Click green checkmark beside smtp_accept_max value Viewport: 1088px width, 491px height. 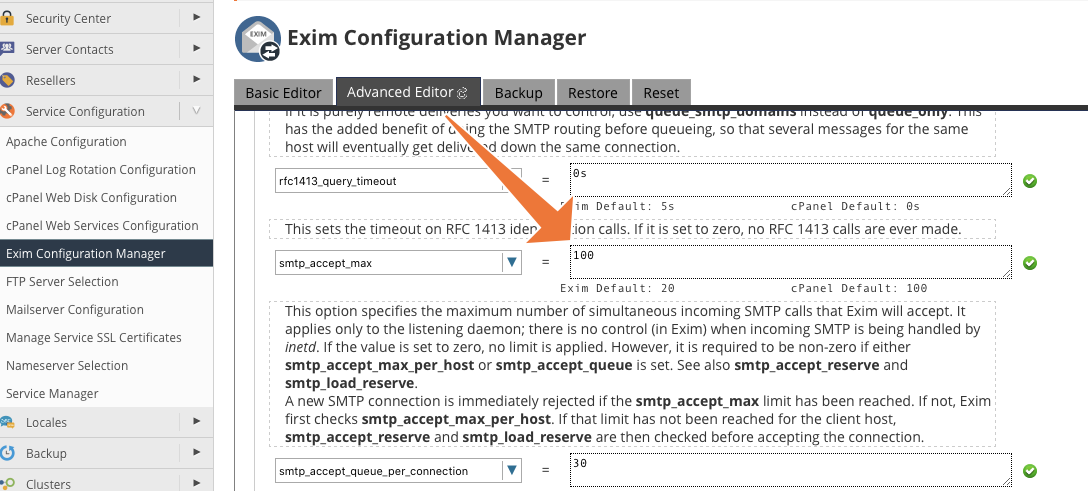pos(1030,263)
